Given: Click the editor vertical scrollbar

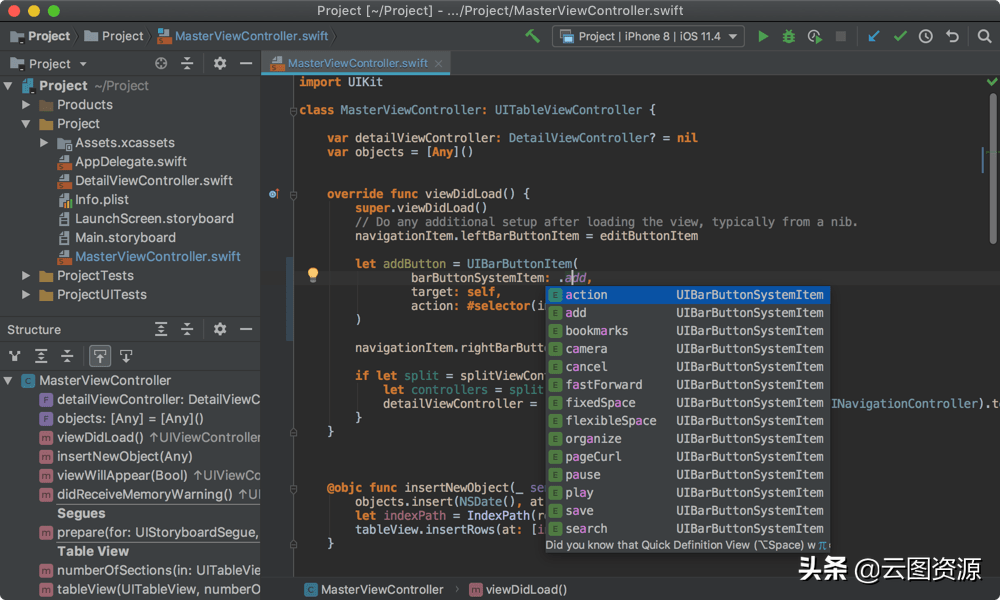Looking at the screenshot, I should coord(993,168).
